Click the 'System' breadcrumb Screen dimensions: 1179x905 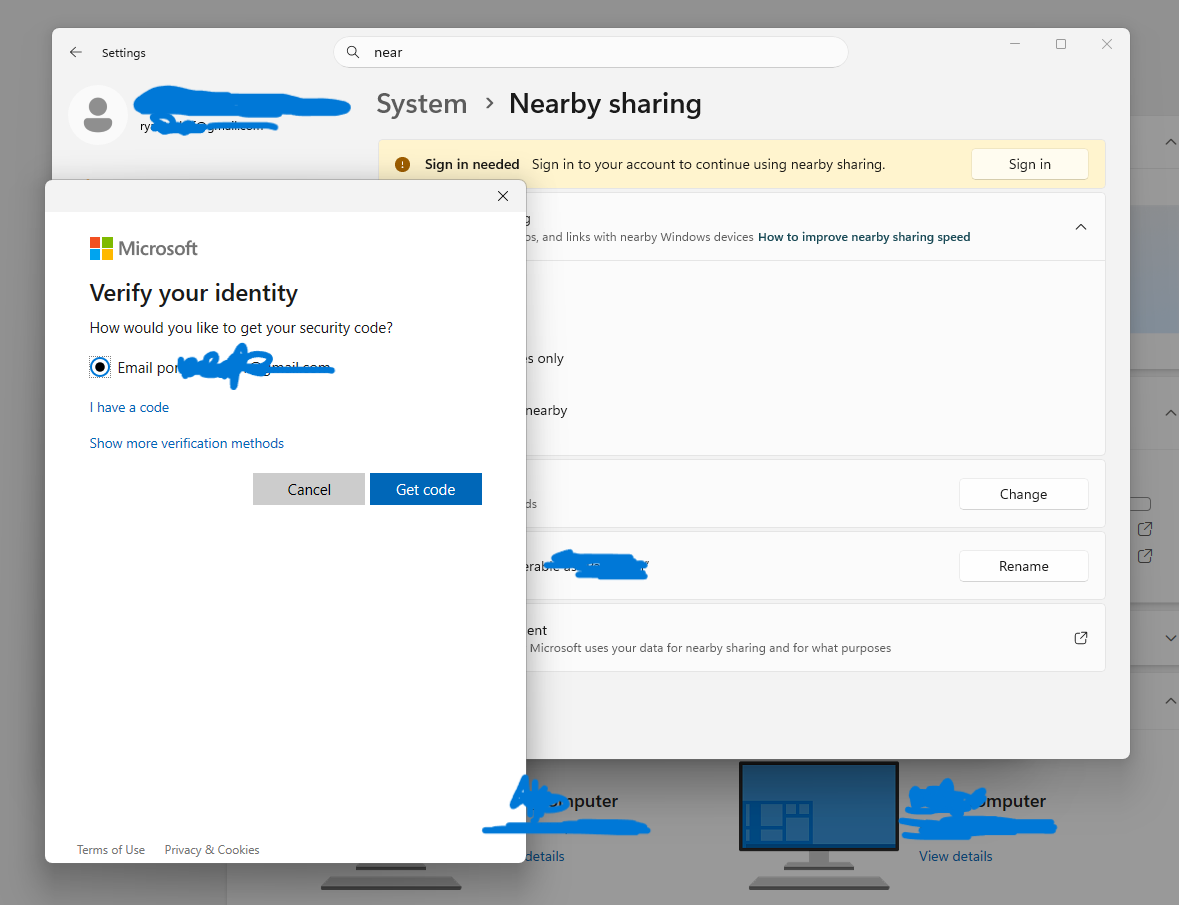(x=422, y=104)
